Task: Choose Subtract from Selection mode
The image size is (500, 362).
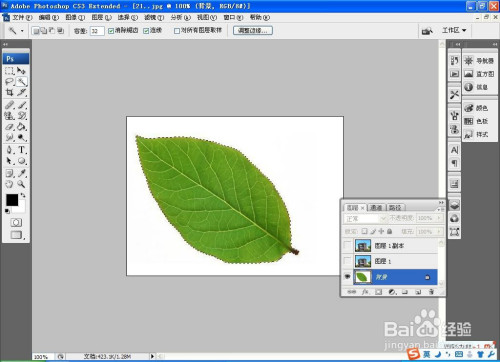Action: coord(52,31)
